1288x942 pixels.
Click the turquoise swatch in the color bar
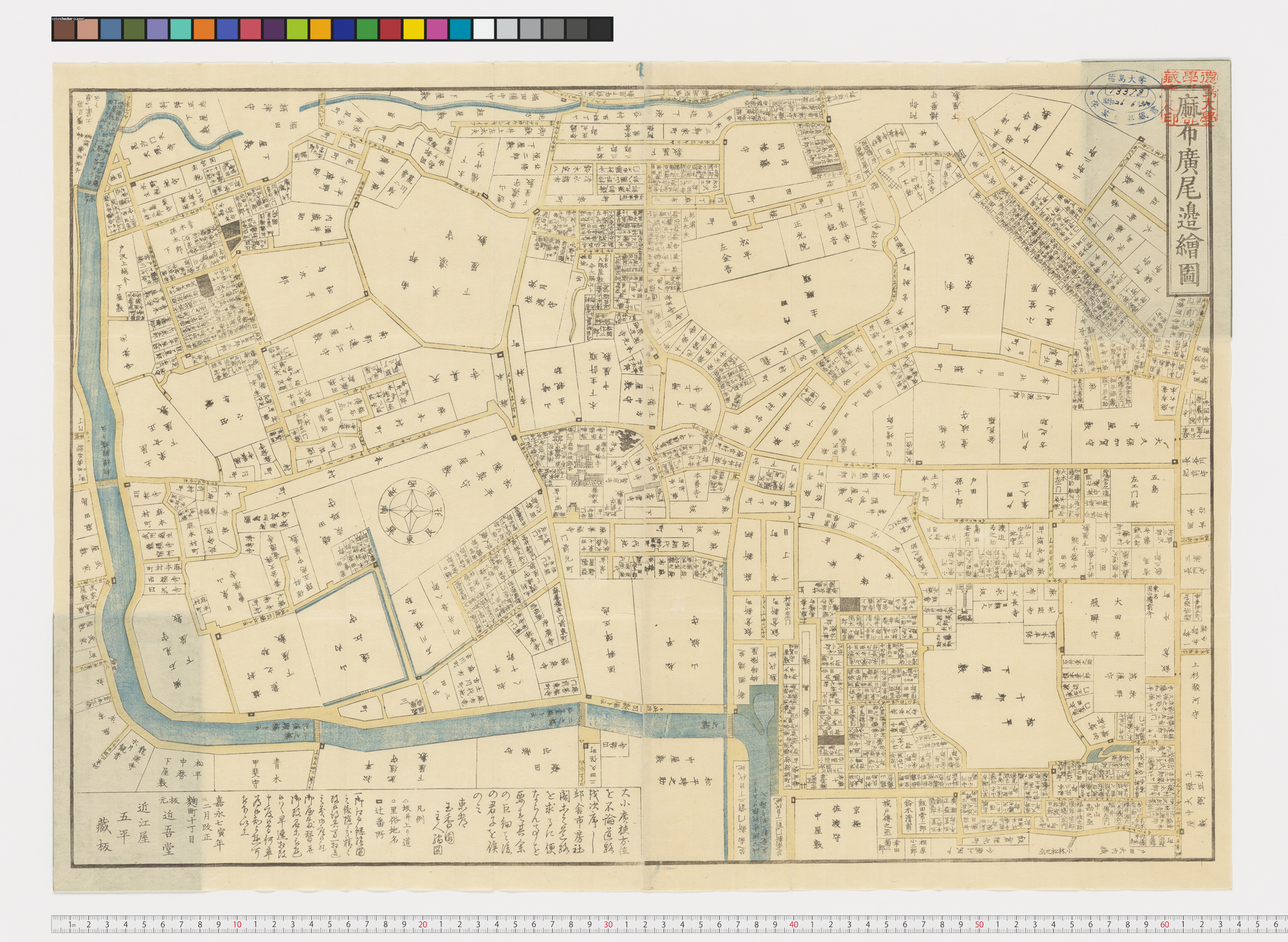click(x=181, y=30)
